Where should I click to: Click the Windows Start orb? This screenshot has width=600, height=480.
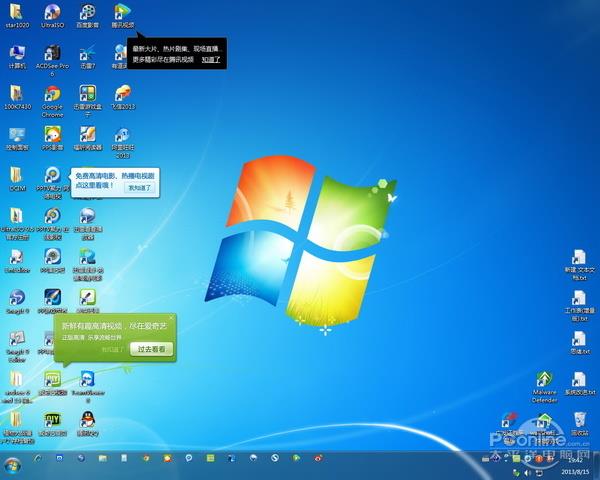(13, 465)
